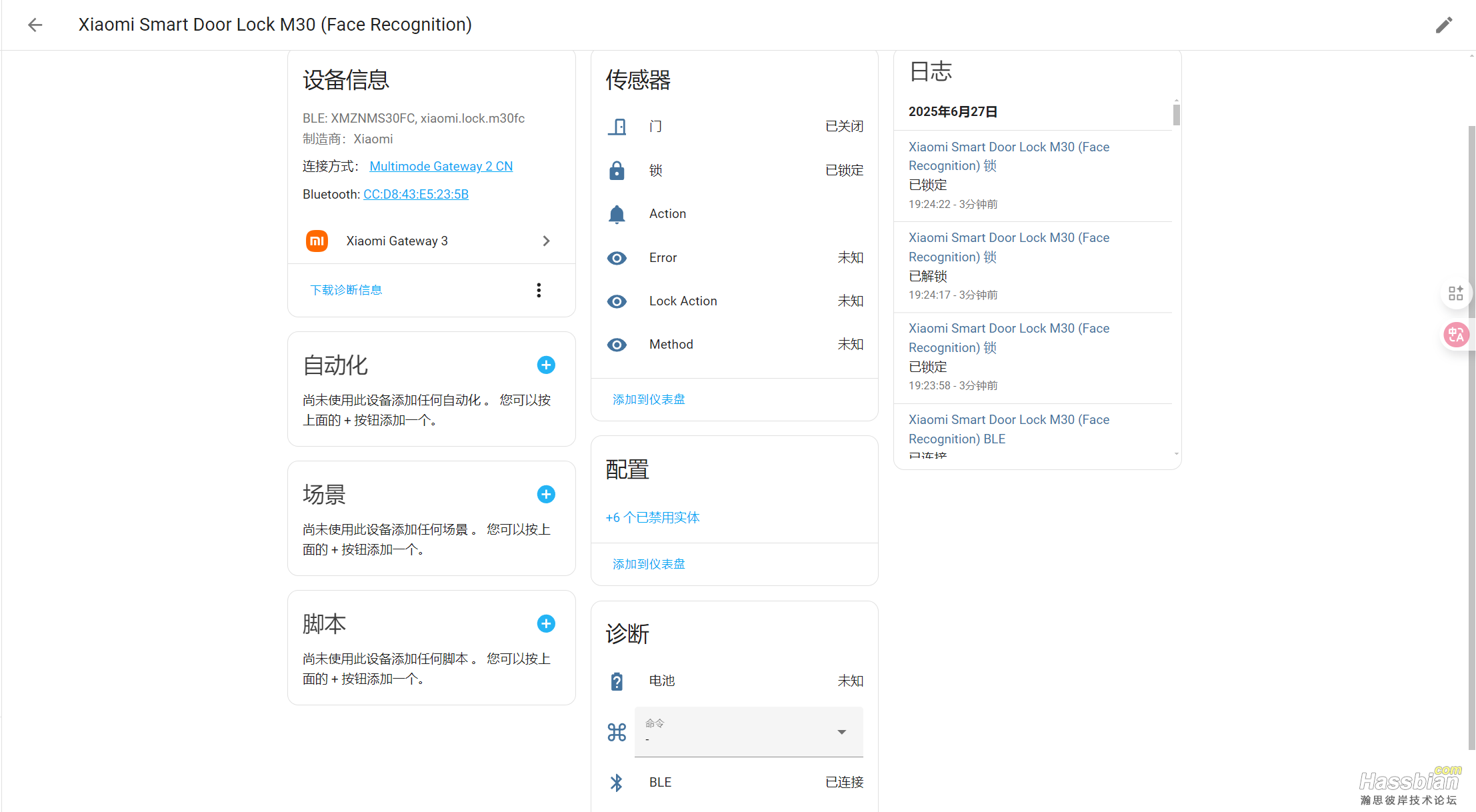Click the Bluetooth icon beside BLE

point(617,783)
